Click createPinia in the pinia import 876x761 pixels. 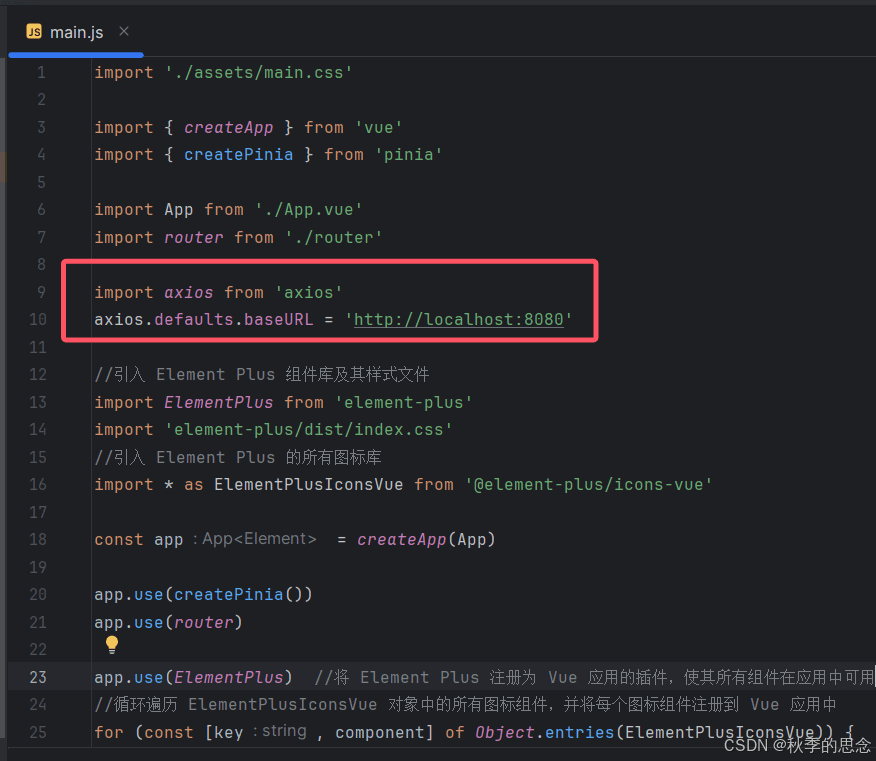(x=239, y=155)
